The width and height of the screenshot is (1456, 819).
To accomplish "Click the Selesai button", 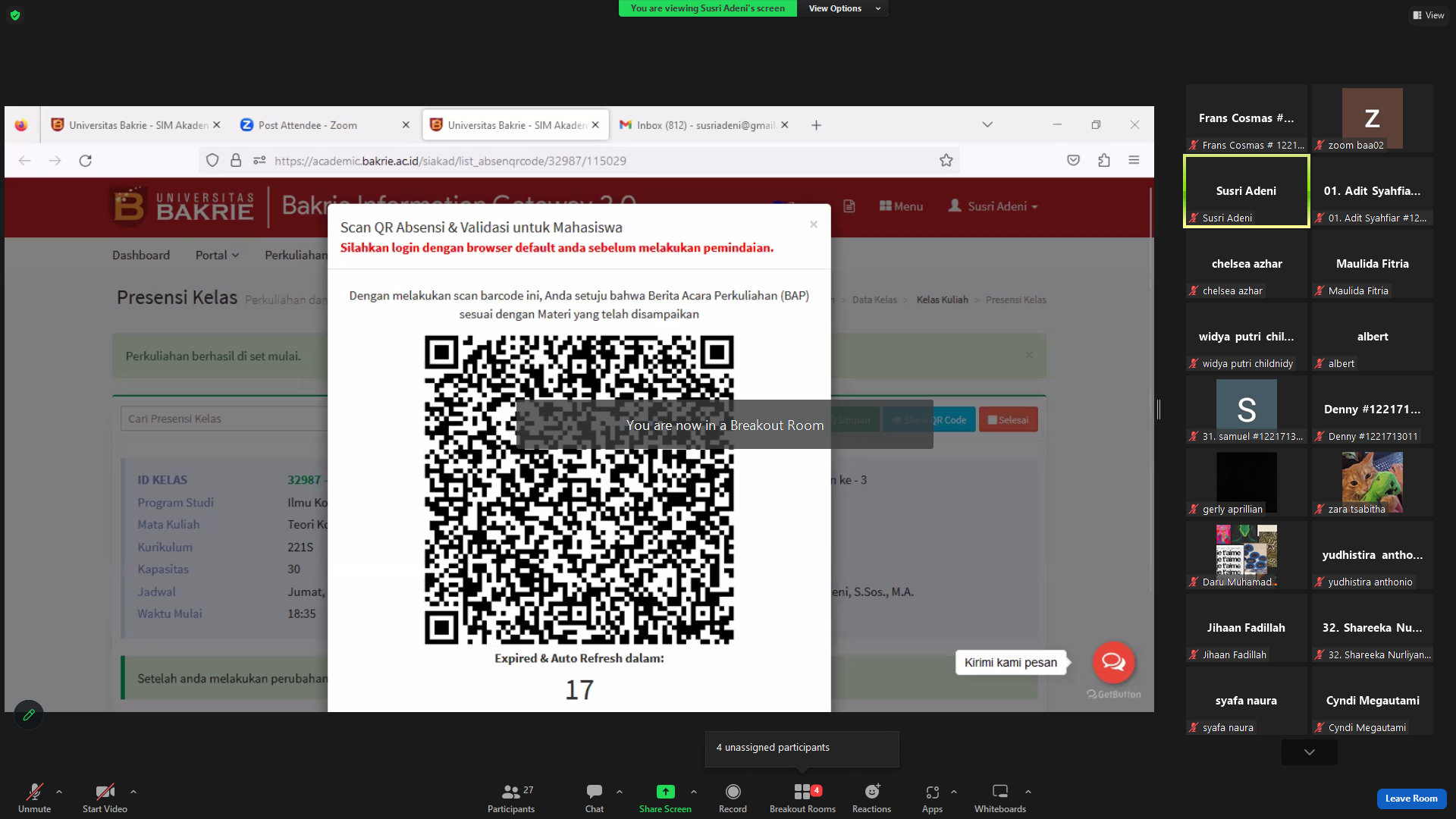I will (x=1009, y=420).
